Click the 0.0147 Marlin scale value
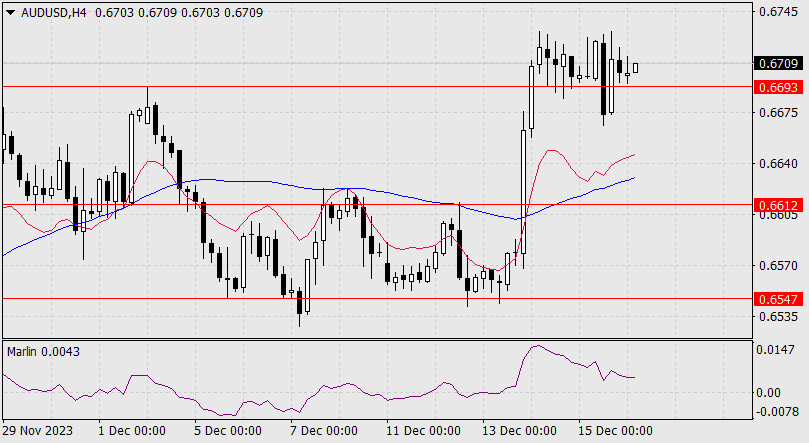 (x=775, y=350)
